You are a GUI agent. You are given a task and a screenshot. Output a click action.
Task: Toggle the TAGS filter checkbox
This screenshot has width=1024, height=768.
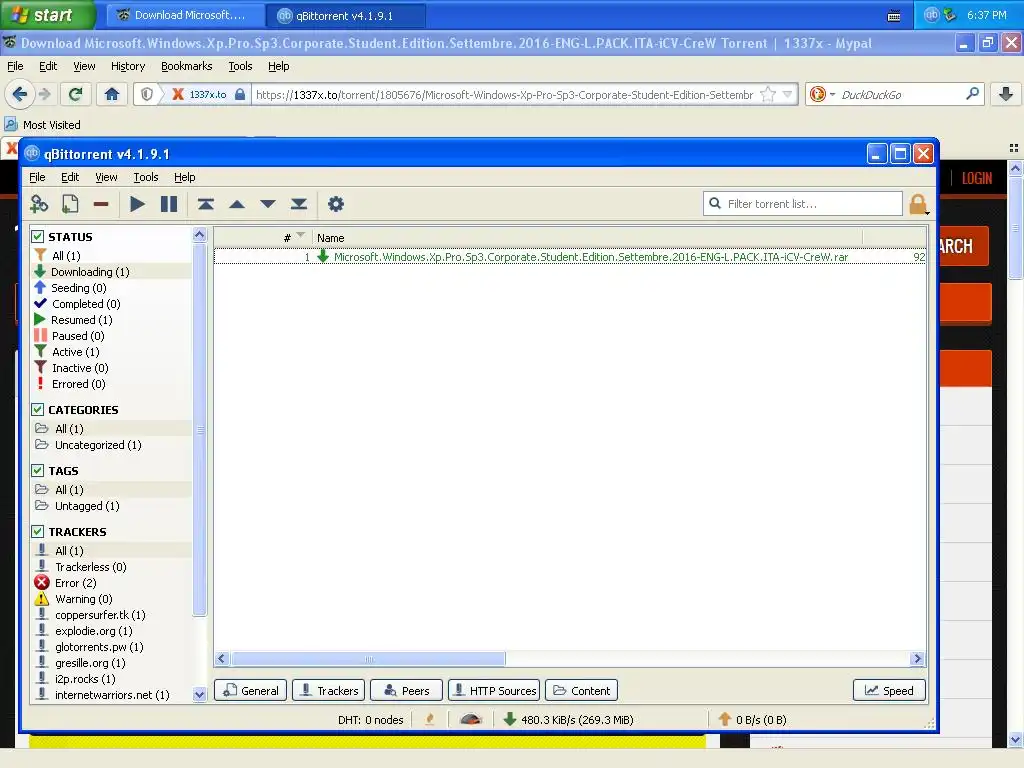38,470
